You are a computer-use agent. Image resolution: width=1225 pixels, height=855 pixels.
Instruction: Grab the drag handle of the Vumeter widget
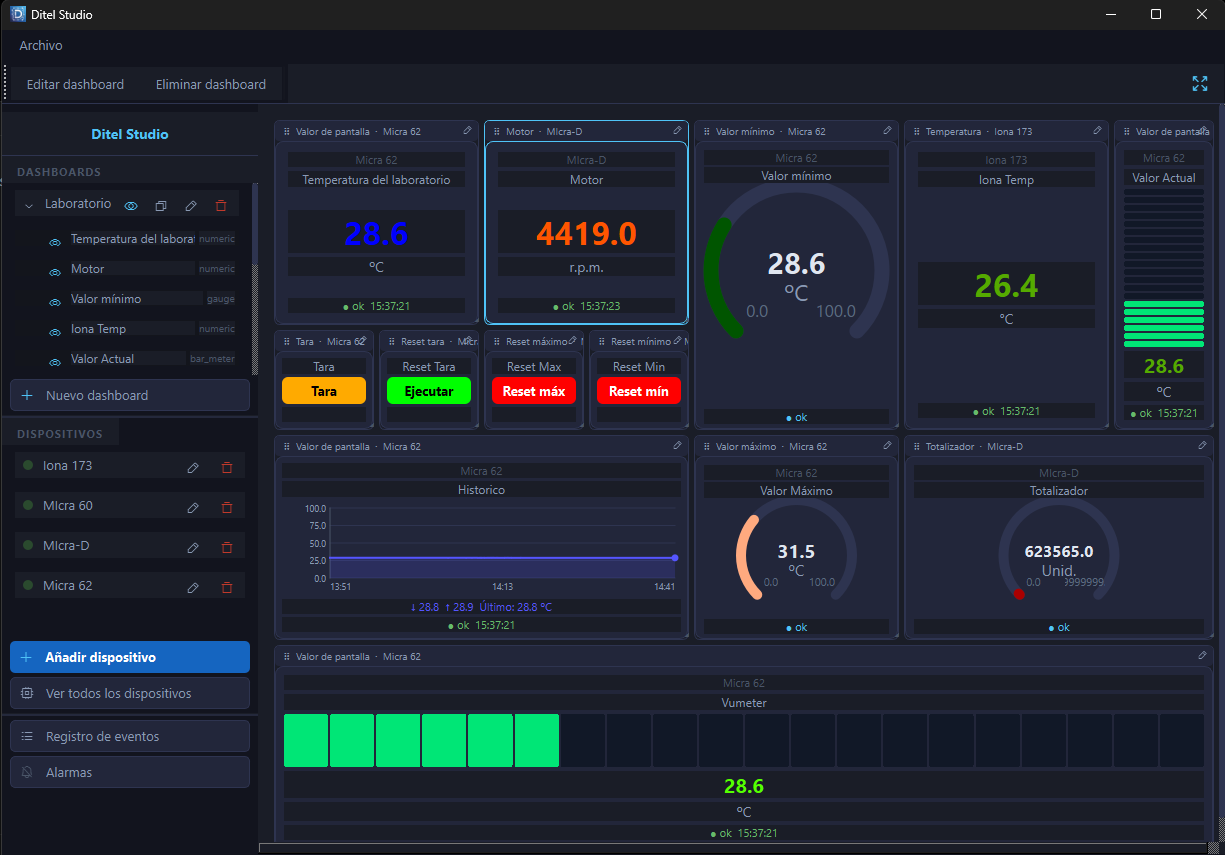click(287, 657)
